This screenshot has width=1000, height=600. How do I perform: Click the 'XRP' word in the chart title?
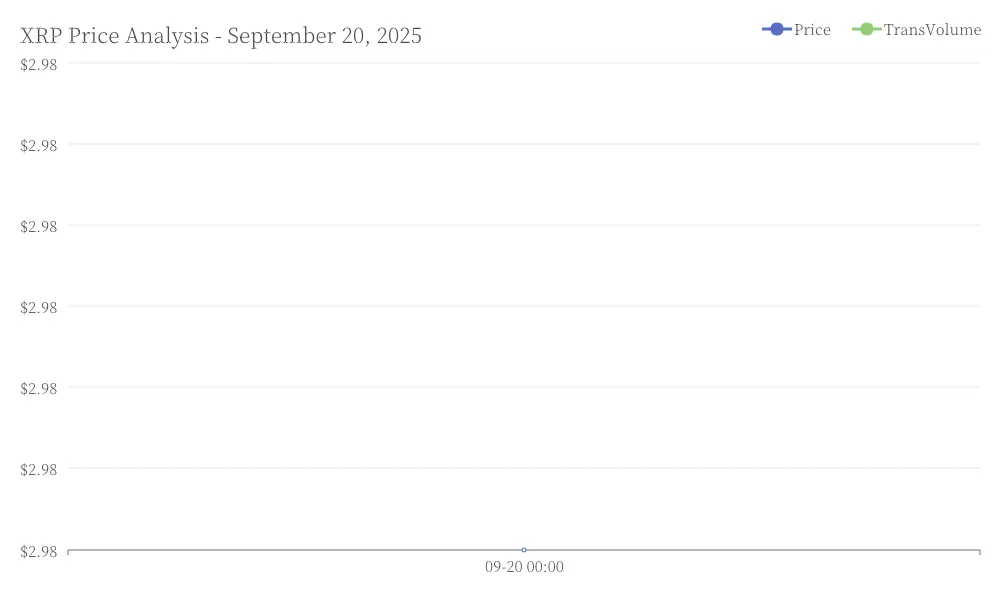tap(41, 36)
